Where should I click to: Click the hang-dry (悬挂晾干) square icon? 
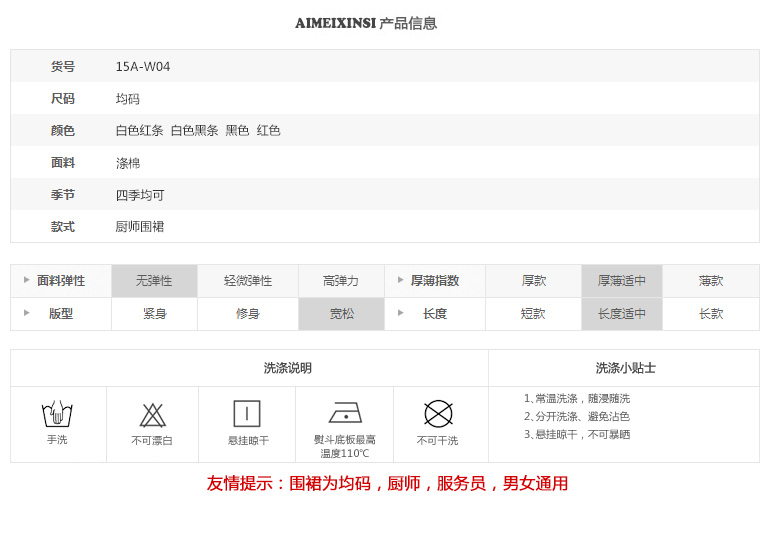tap(247, 414)
